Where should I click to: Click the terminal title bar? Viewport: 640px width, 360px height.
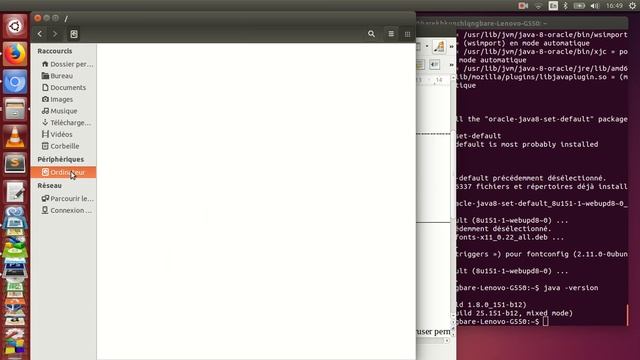click(x=522, y=23)
